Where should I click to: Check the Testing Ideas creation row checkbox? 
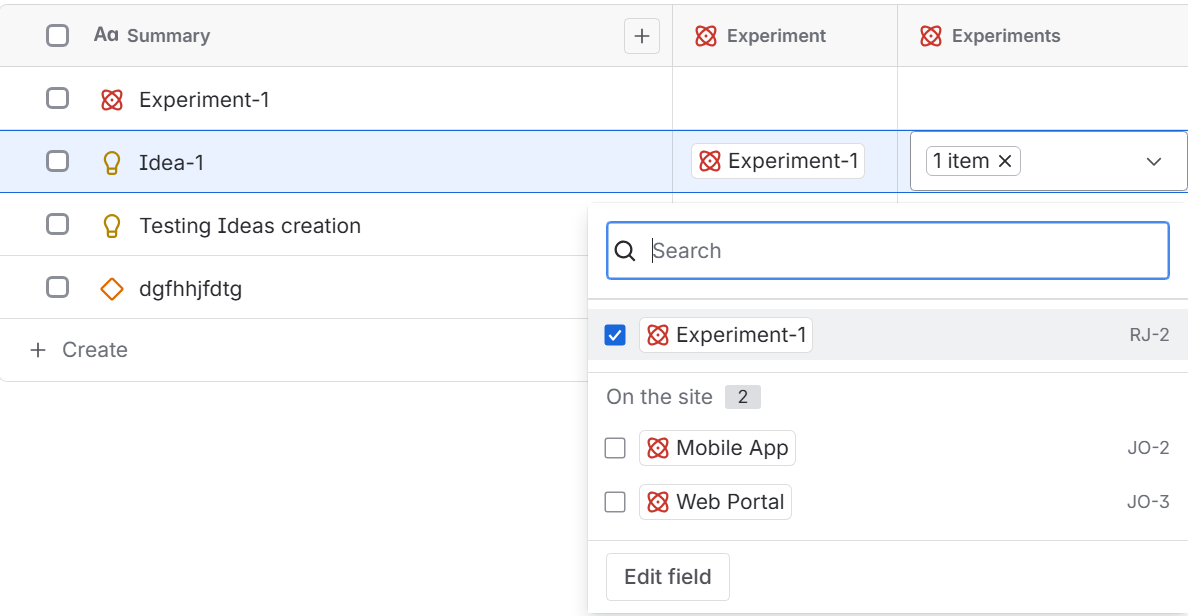58,224
